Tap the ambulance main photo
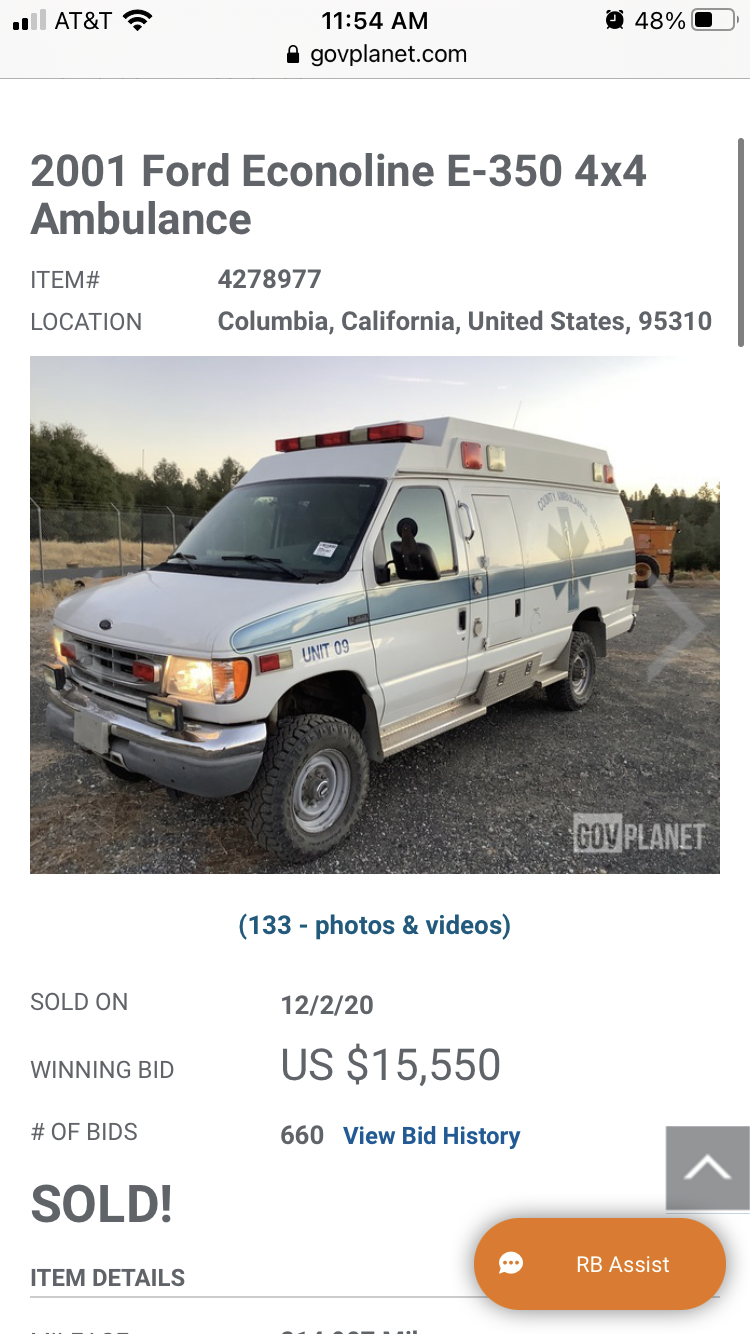This screenshot has height=1334, width=750. 375,615
